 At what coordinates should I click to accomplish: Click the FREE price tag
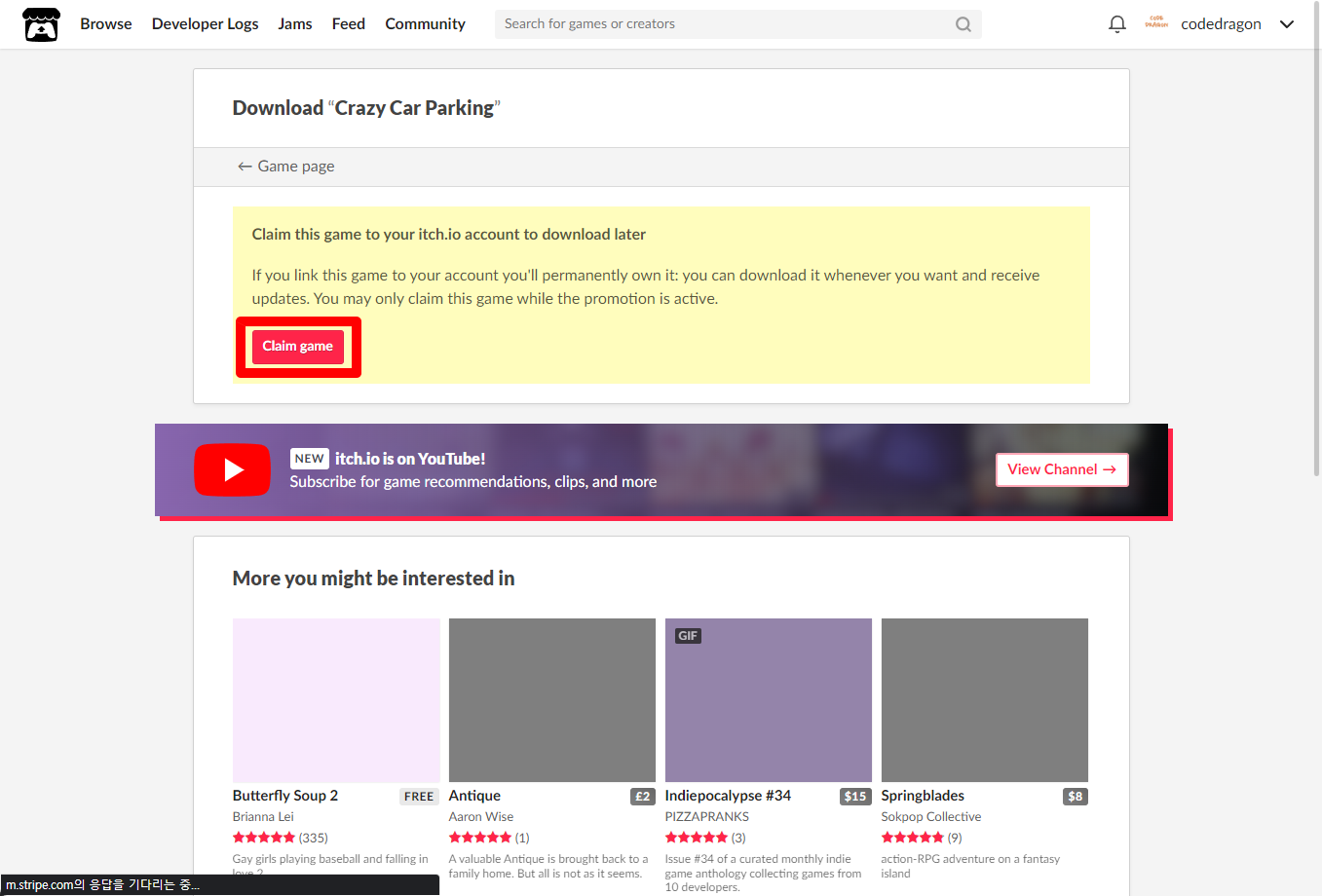pyautogui.click(x=419, y=797)
